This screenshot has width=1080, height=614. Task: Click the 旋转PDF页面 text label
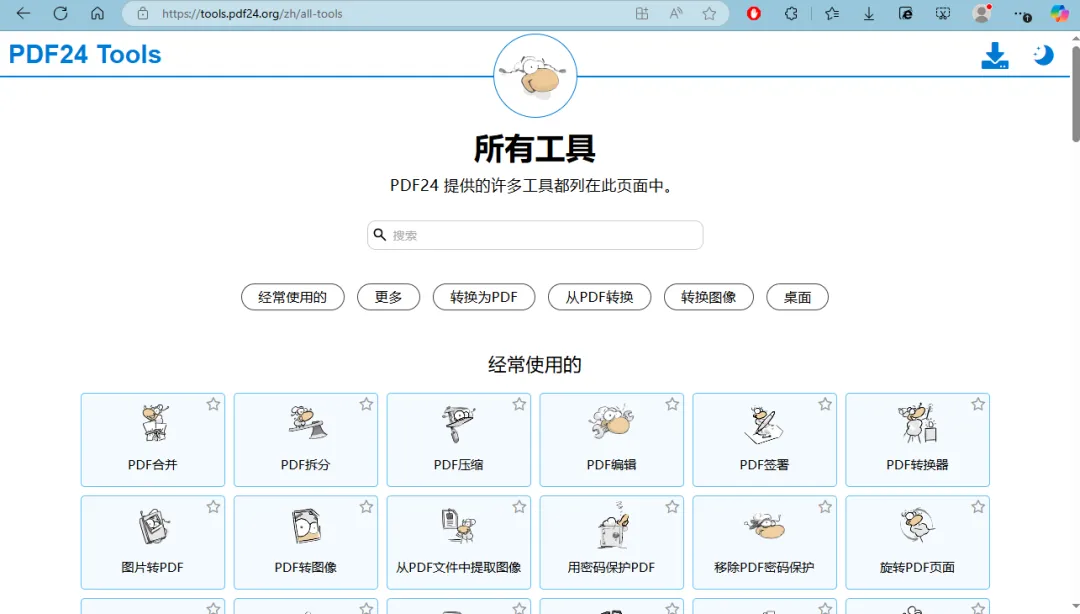coord(917,568)
